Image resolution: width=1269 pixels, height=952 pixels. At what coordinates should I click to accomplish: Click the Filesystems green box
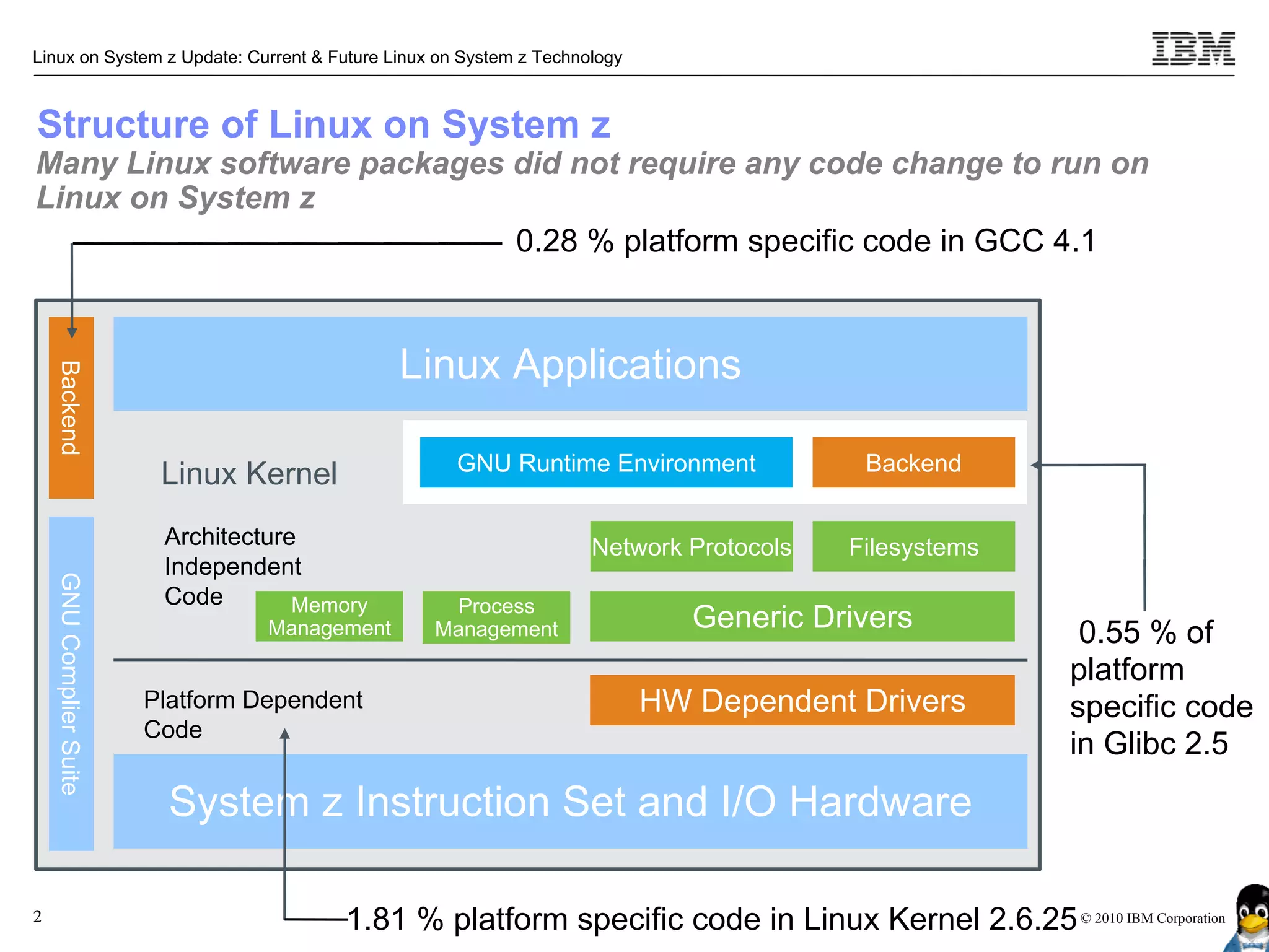click(x=913, y=546)
